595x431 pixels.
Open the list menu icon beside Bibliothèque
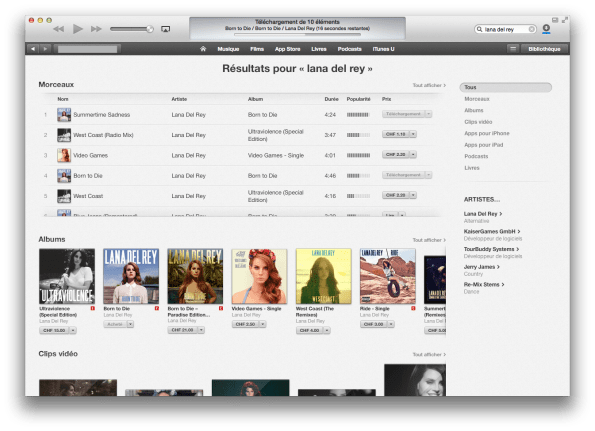(513, 49)
